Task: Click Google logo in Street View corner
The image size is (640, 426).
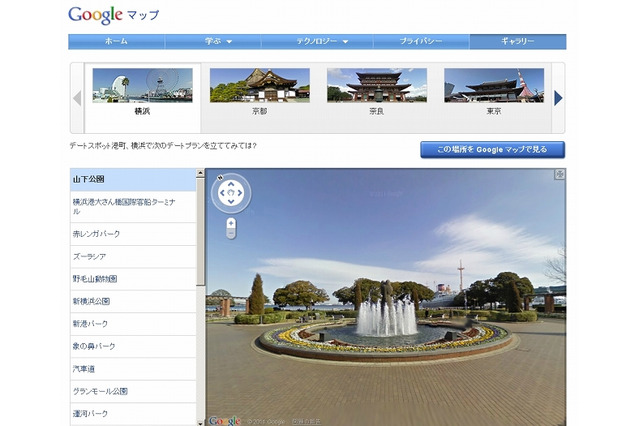Action: tap(224, 421)
